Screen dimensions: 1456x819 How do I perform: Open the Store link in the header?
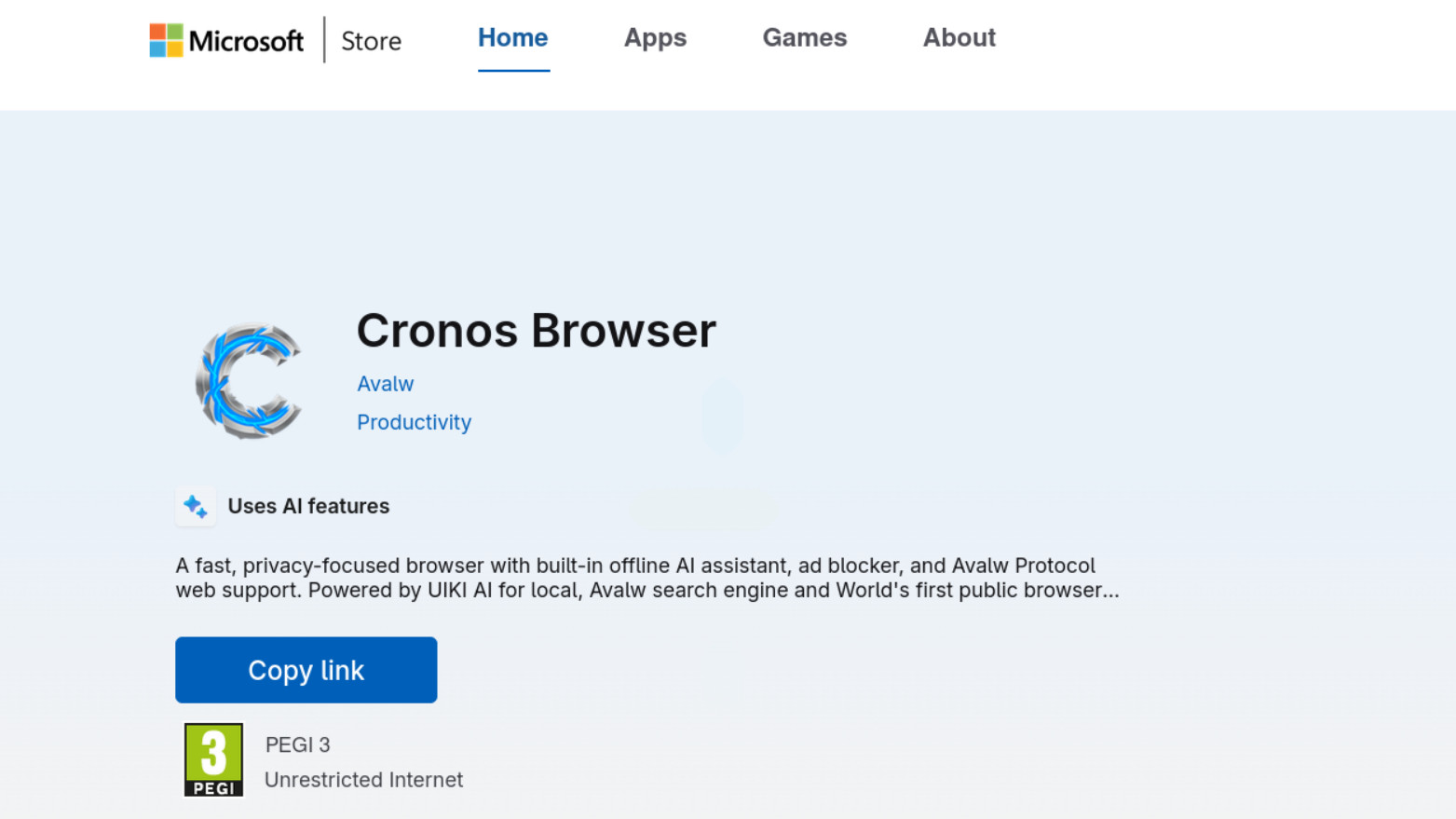click(x=371, y=41)
